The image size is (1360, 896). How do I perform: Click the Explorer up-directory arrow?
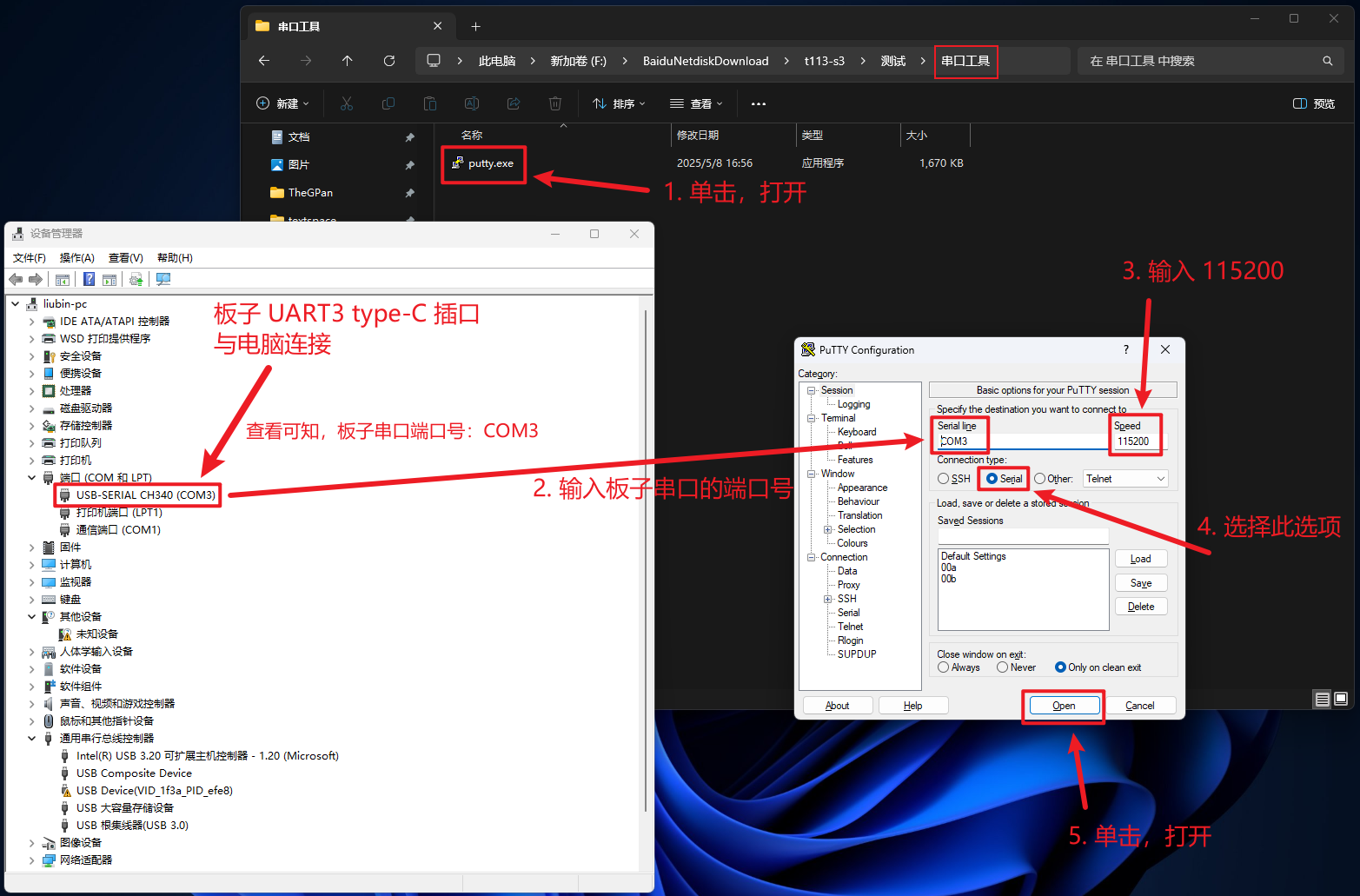click(348, 61)
